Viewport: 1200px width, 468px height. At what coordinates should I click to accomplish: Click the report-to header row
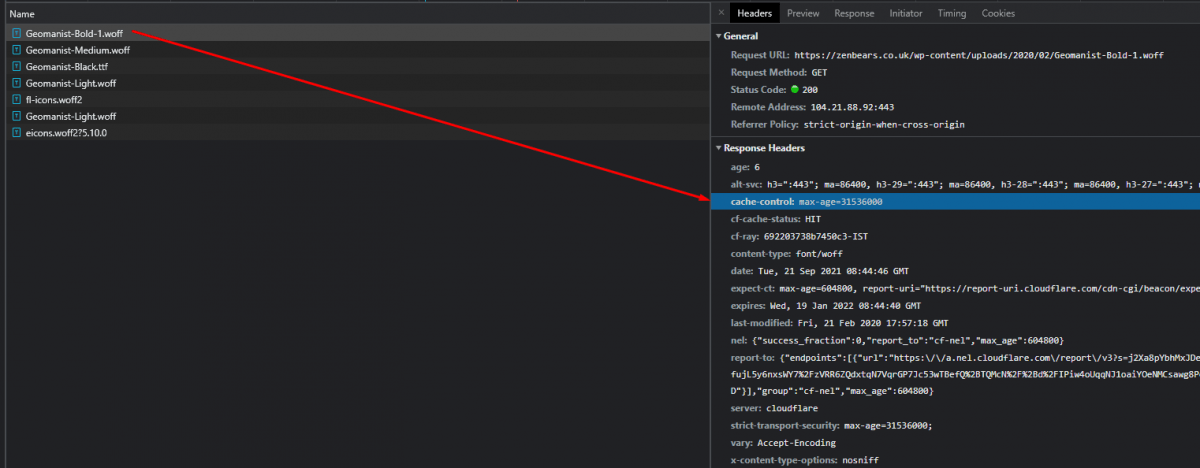[x=955, y=375]
